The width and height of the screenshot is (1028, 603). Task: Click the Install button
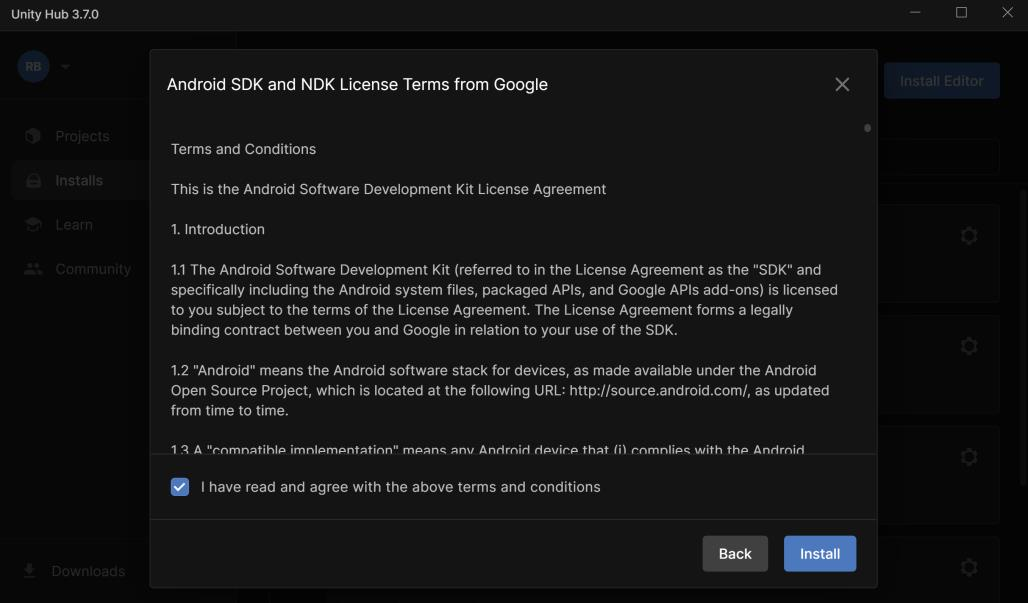[x=820, y=554]
